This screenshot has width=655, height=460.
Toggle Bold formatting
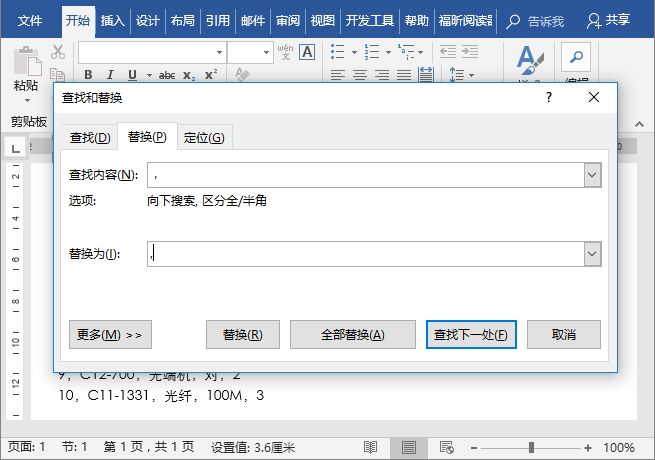tap(88, 75)
